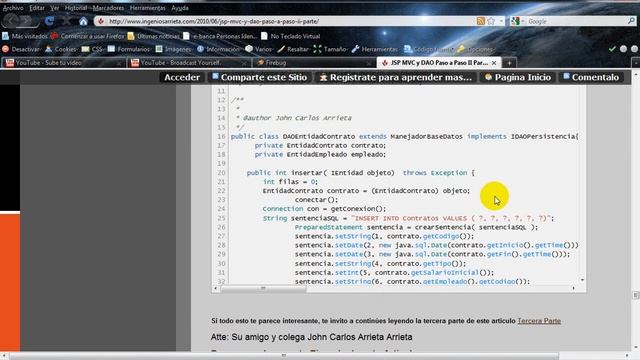Open the Herramientas menu in menu bar
The image size is (640, 360).
click(x=147, y=8)
